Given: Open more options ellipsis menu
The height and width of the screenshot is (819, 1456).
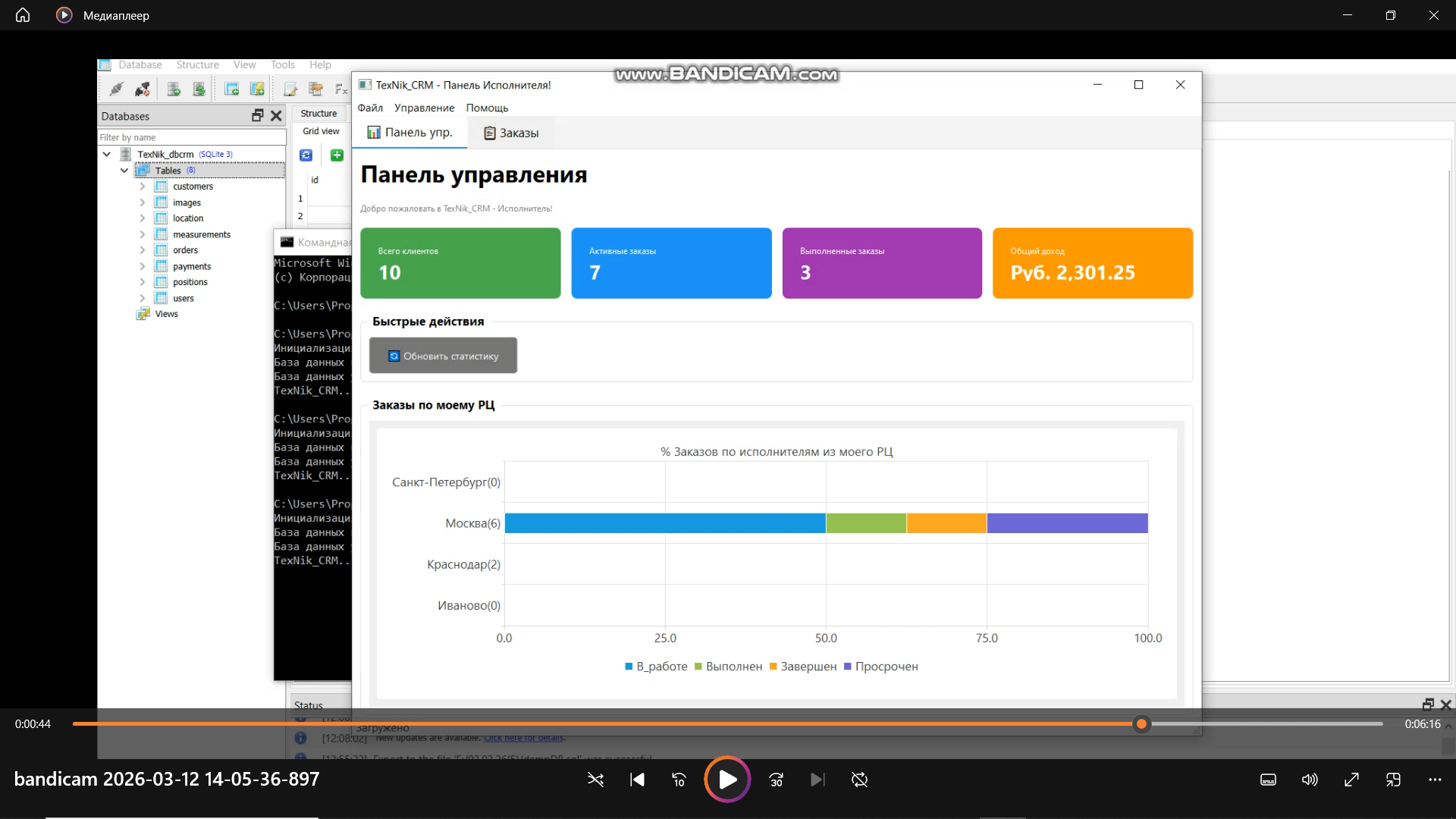Looking at the screenshot, I should tap(1435, 780).
